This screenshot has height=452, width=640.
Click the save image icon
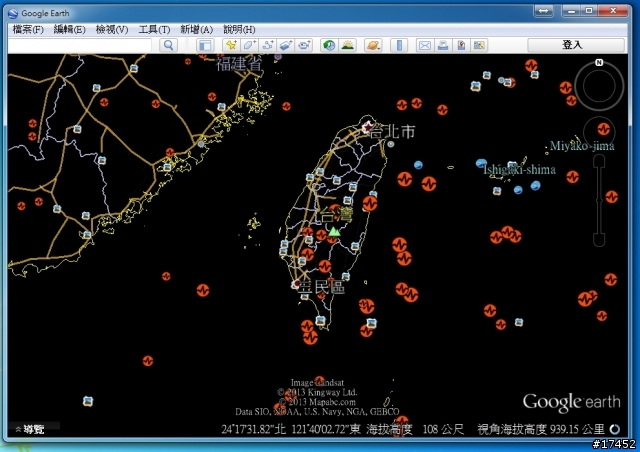click(x=461, y=45)
